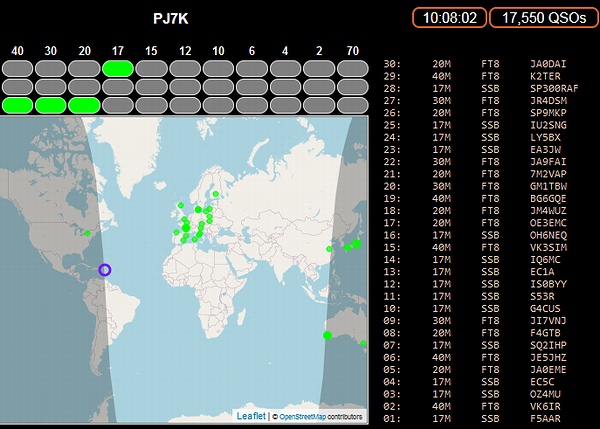Select log entry SQ2IHP
The image size is (600, 429).
coord(475,345)
